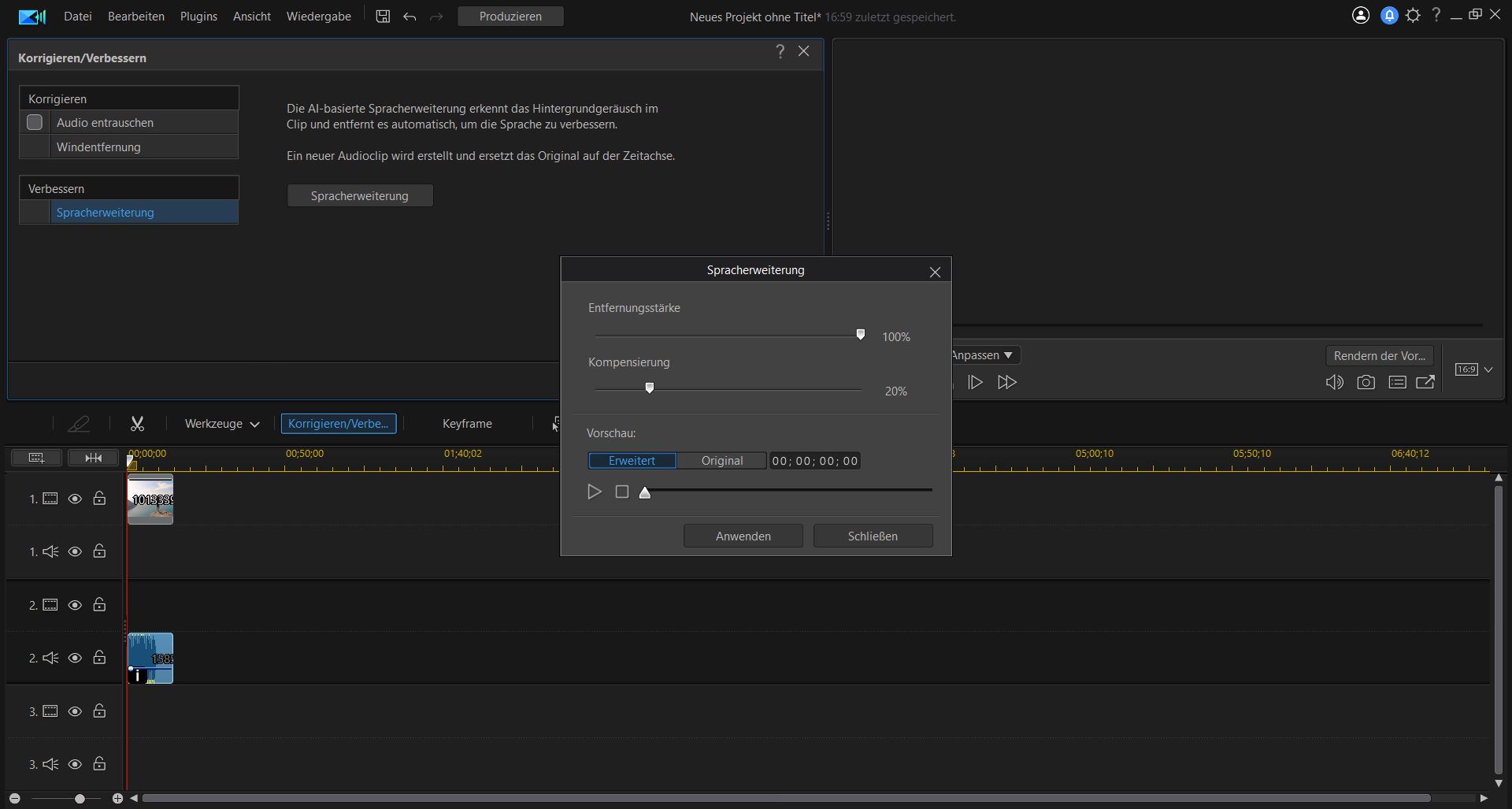Save project with the disk icon
The width and height of the screenshot is (1512, 809).
click(x=383, y=17)
